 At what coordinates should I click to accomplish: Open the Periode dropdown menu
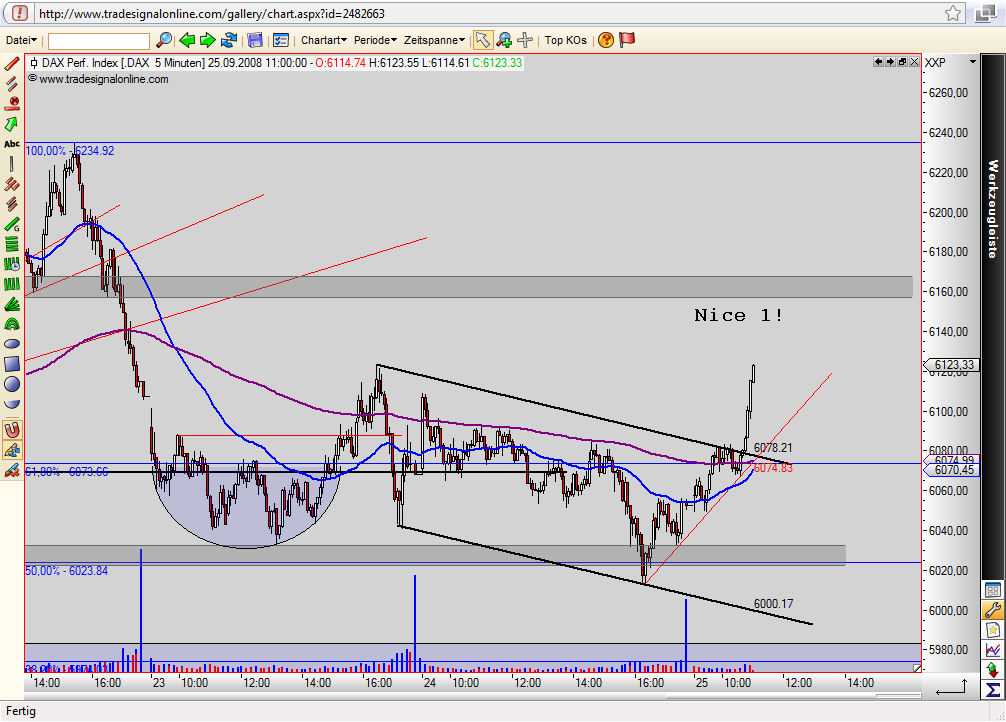[375, 40]
